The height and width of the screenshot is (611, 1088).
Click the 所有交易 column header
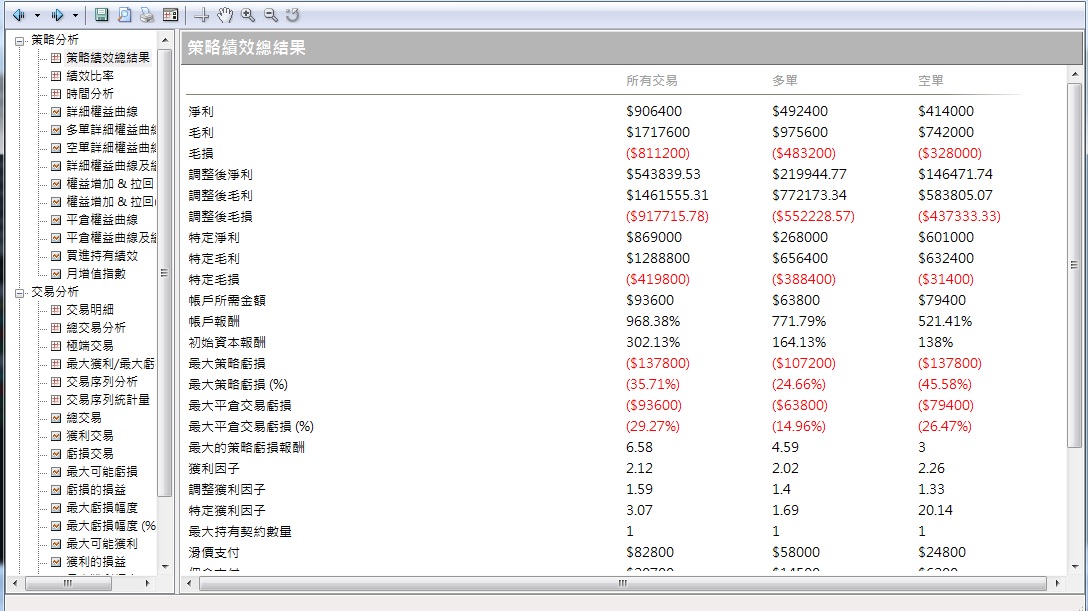(651, 80)
